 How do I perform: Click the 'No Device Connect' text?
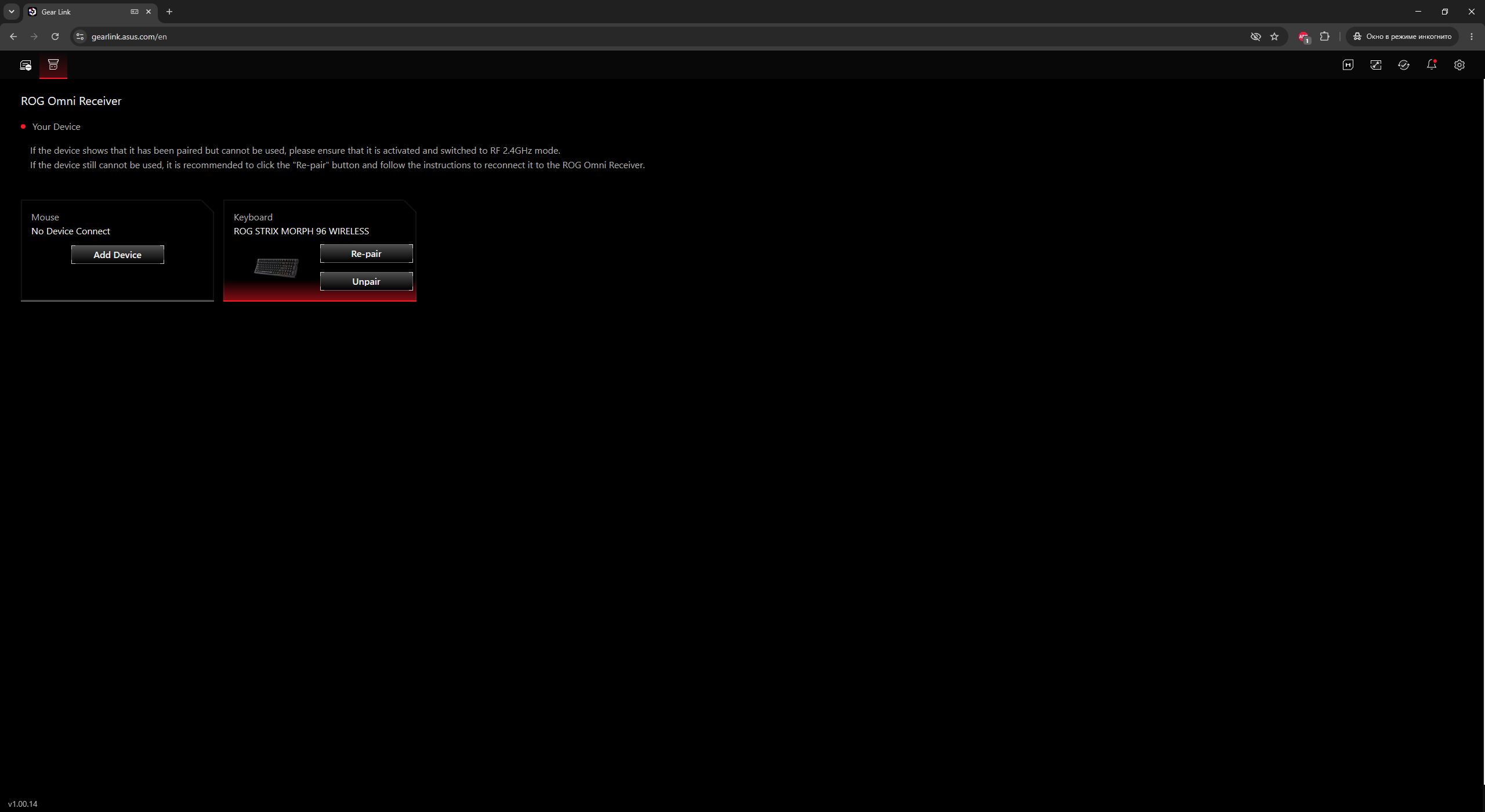[x=71, y=231]
